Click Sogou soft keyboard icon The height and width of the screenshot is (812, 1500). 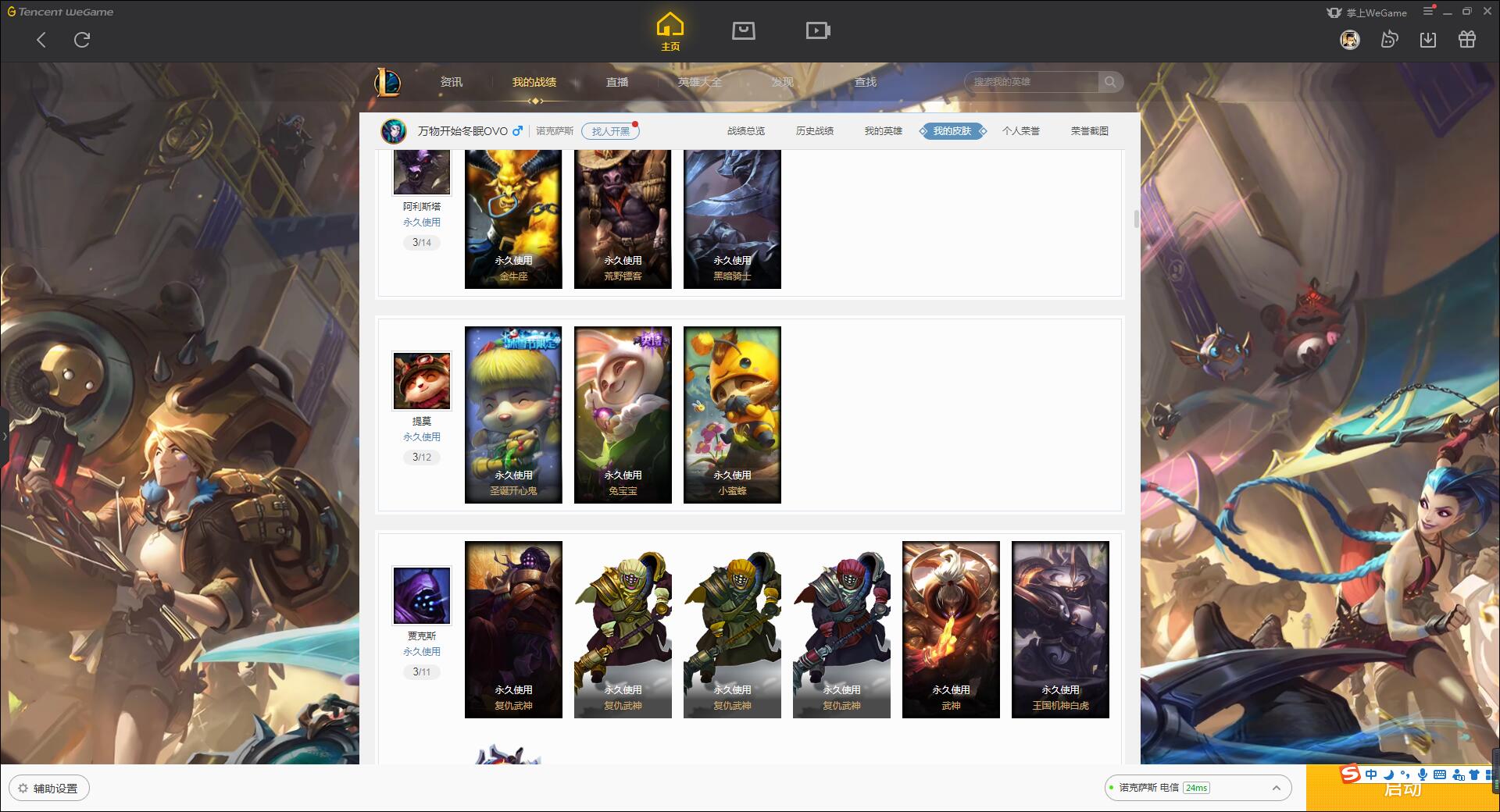1440,775
